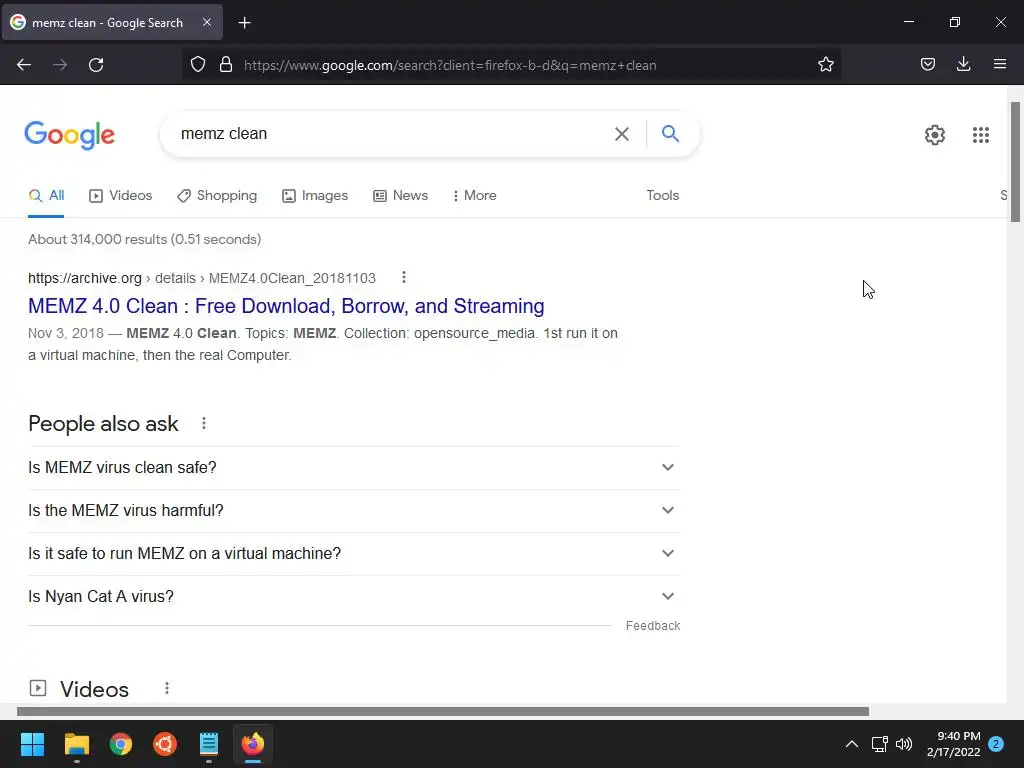1024x768 pixels.
Task: Open Google quick settings gear
Action: point(935,135)
